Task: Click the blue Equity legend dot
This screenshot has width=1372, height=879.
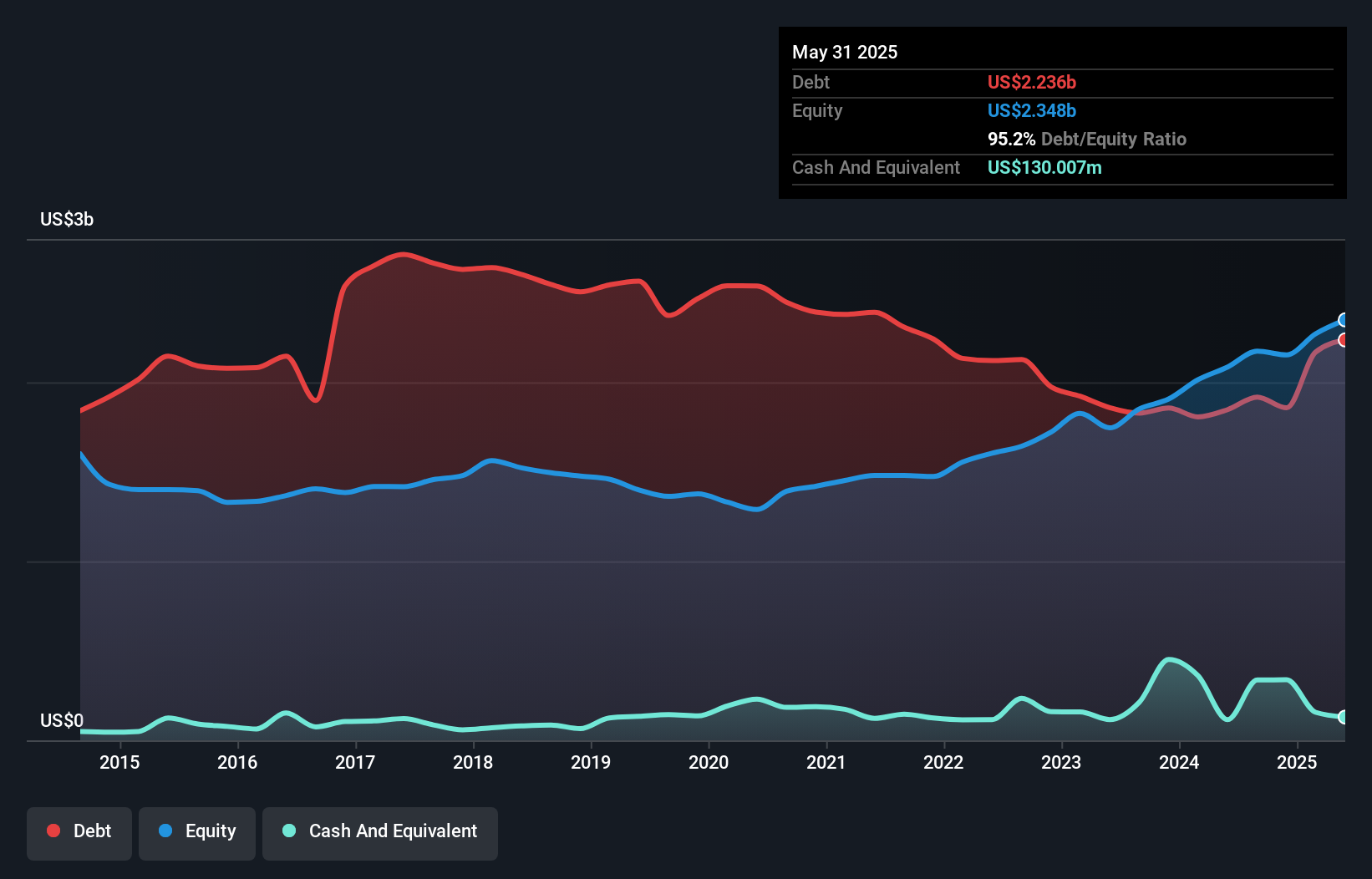Action: pyautogui.click(x=165, y=831)
